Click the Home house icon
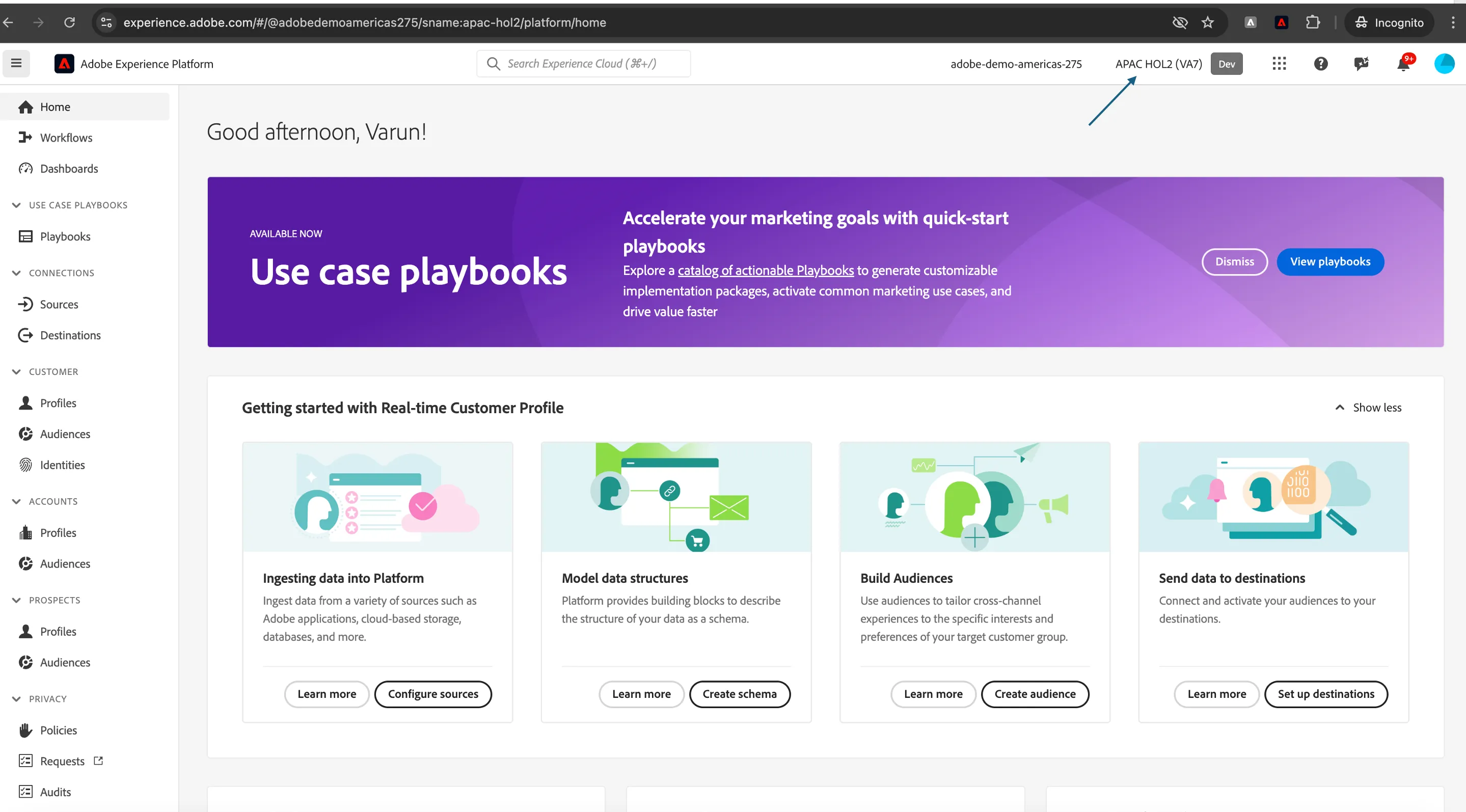Viewport: 1466px width, 812px height. [25, 107]
